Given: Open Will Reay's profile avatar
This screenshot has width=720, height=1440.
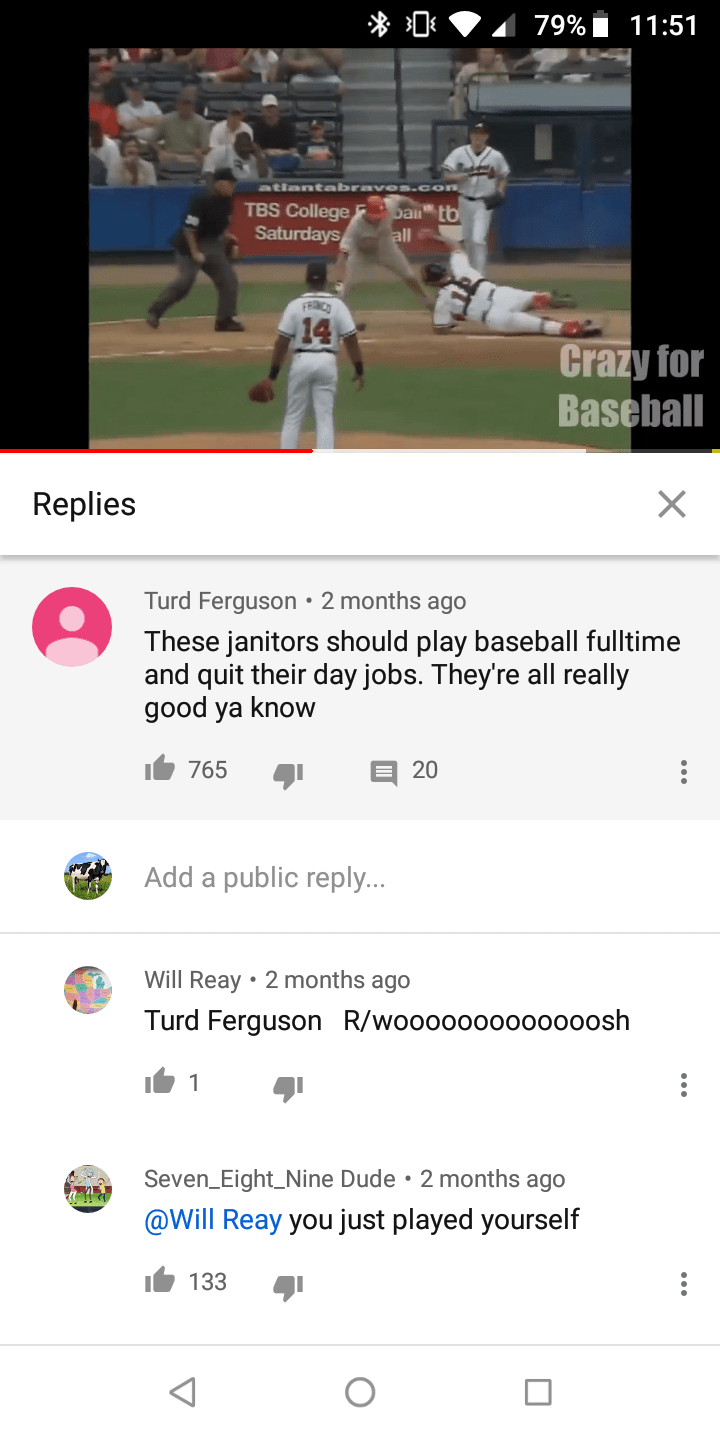Looking at the screenshot, I should 88,990.
